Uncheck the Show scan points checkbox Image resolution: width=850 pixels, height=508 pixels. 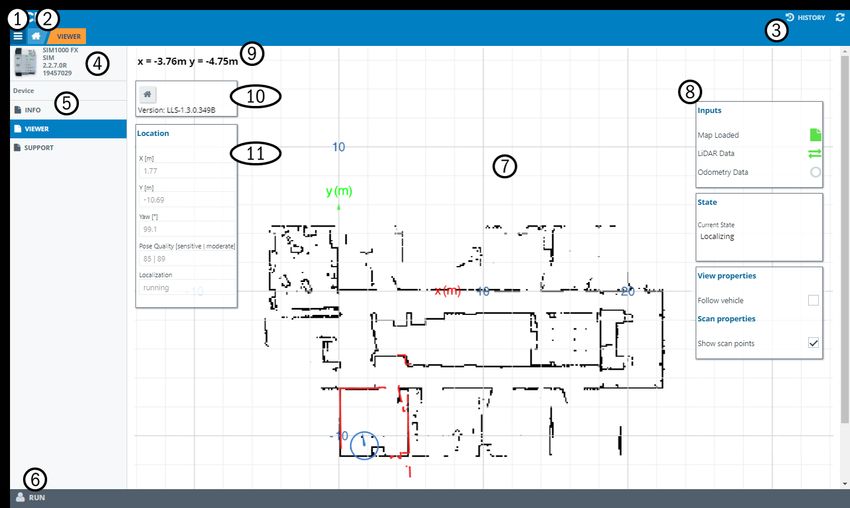(813, 343)
